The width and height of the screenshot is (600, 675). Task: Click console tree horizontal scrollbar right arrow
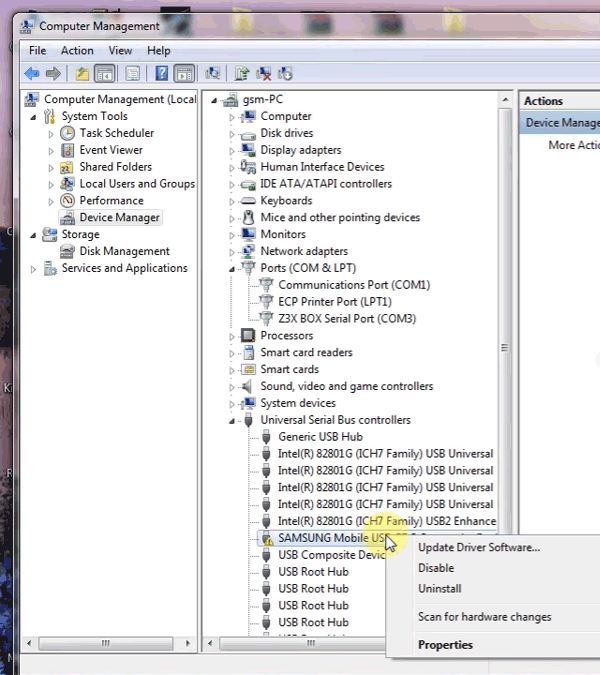coord(188,644)
